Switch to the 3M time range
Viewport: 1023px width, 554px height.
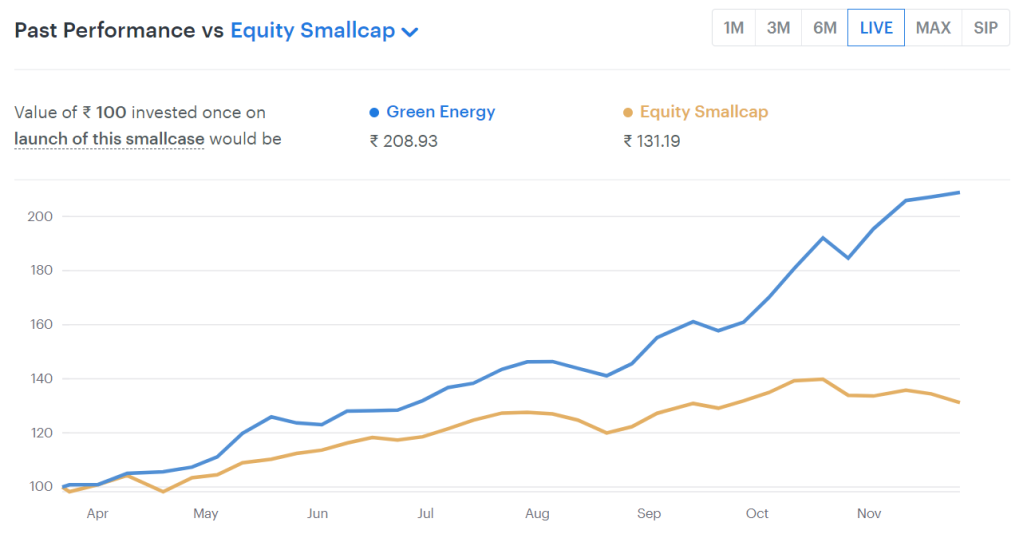pyautogui.click(x=778, y=28)
